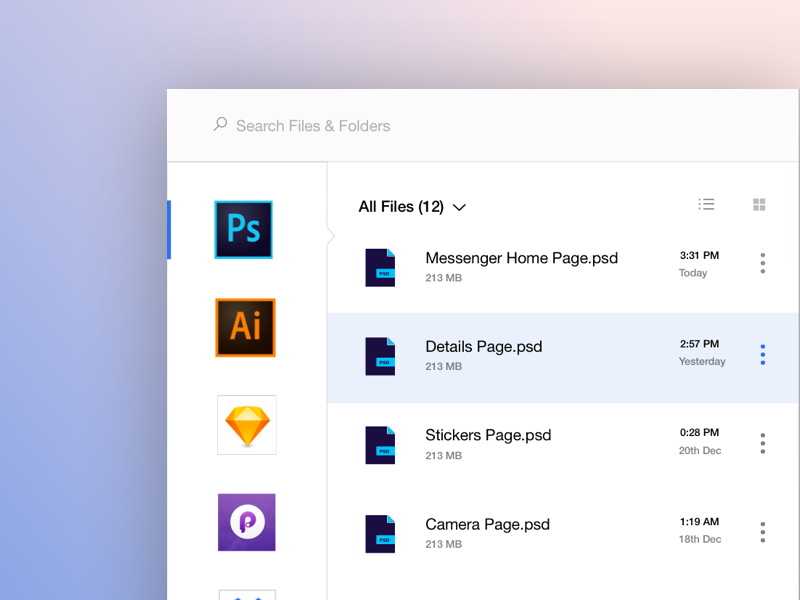The image size is (800, 600).
Task: Open the options menu for Stickers Page.psd
Action: 762,443
